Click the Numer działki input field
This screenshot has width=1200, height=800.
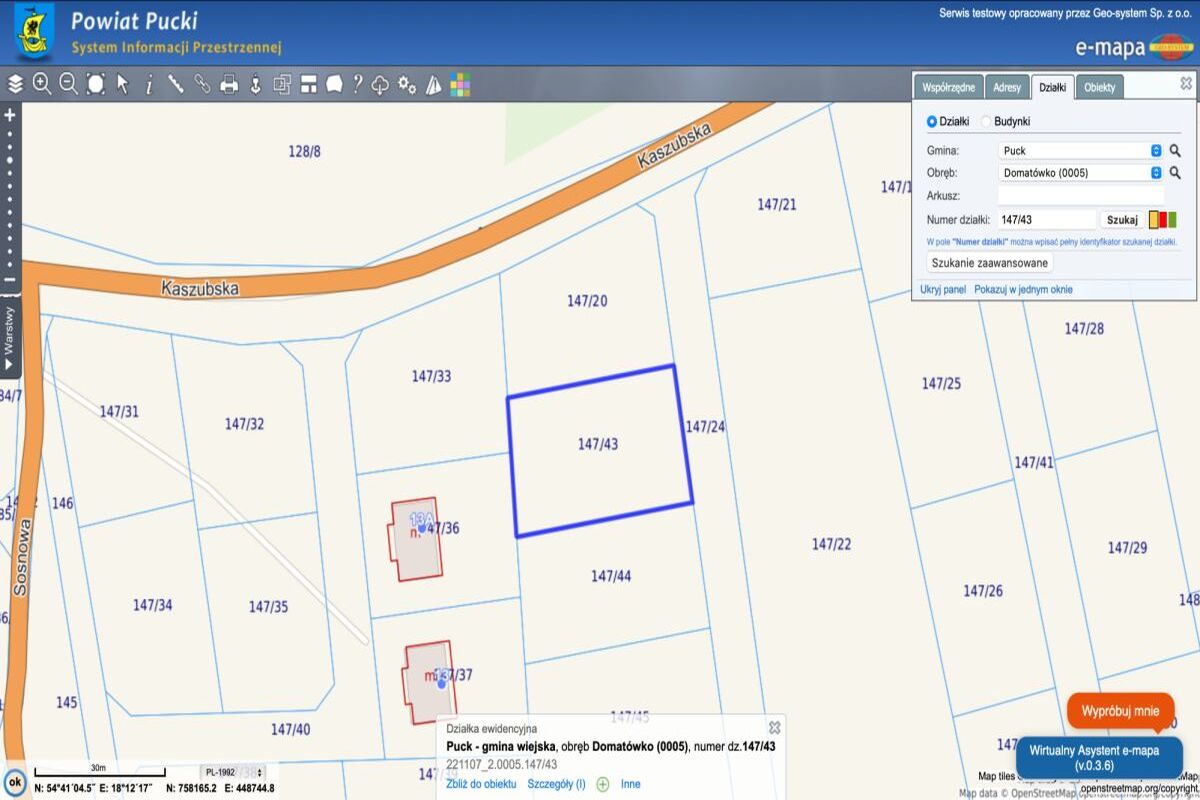click(x=1046, y=220)
